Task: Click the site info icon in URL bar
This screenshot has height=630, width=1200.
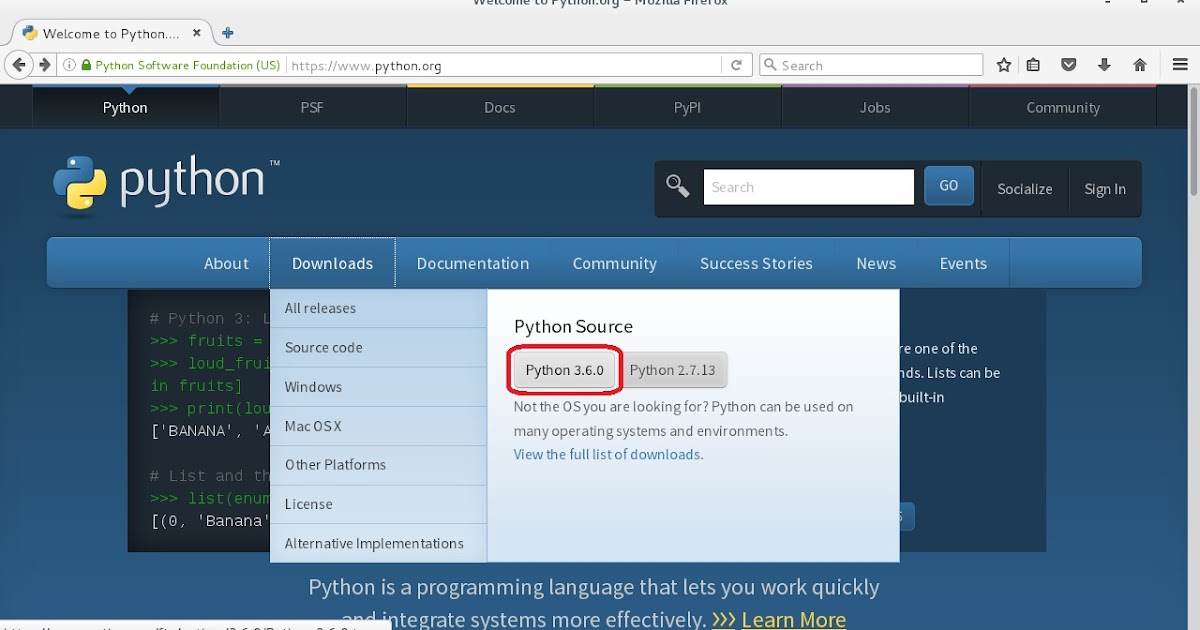Action: 70,65
